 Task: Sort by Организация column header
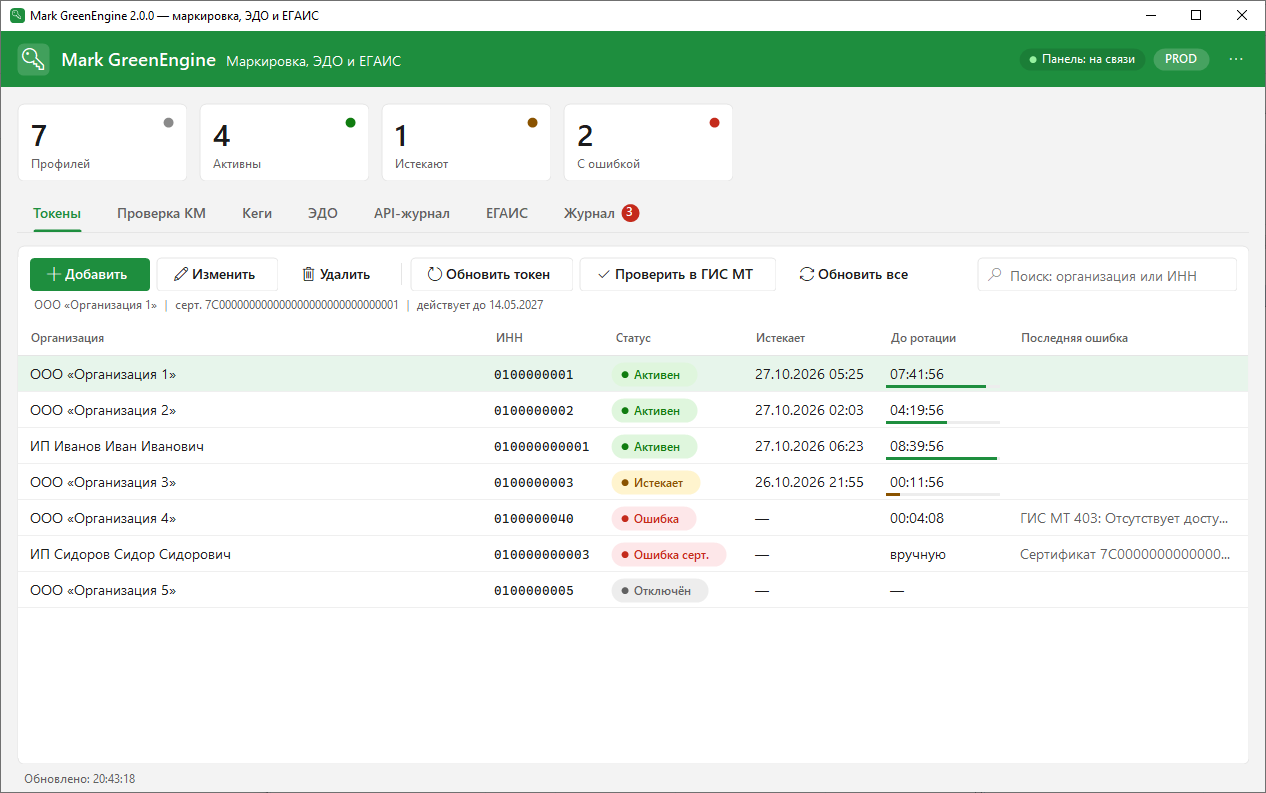[x=67, y=338]
